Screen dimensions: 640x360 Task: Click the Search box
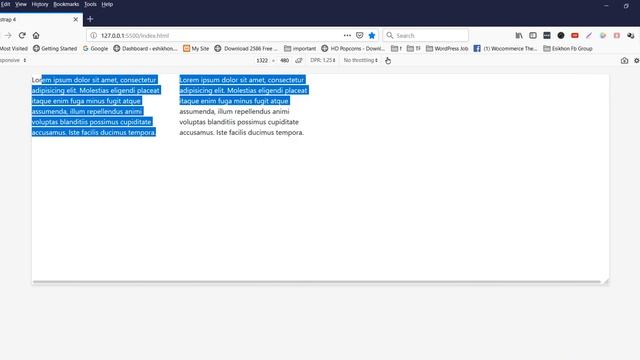click(426, 36)
